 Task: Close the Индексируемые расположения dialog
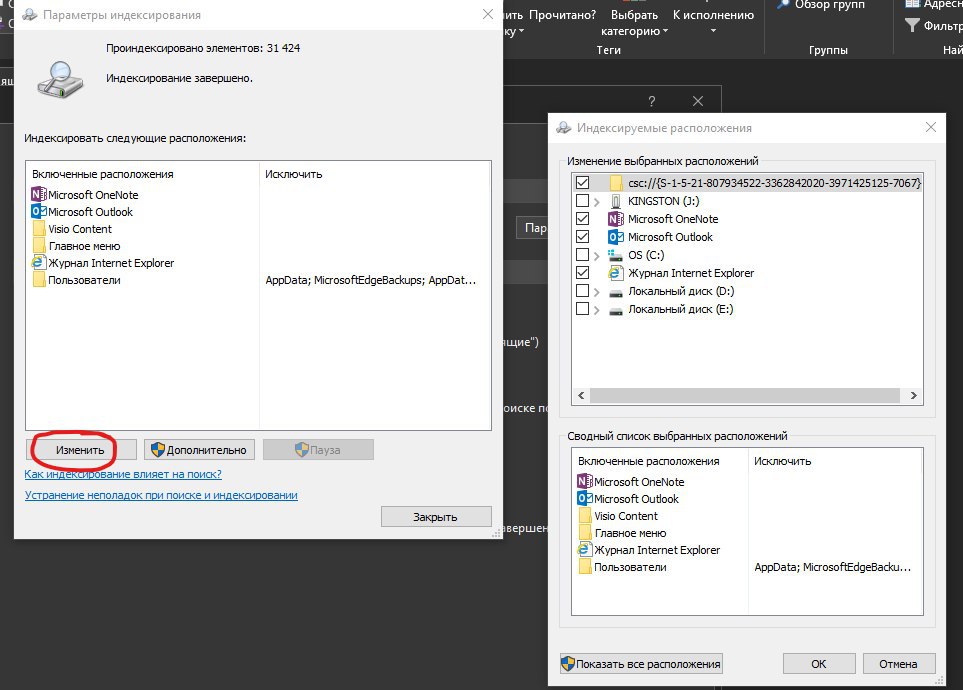pyautogui.click(x=931, y=127)
